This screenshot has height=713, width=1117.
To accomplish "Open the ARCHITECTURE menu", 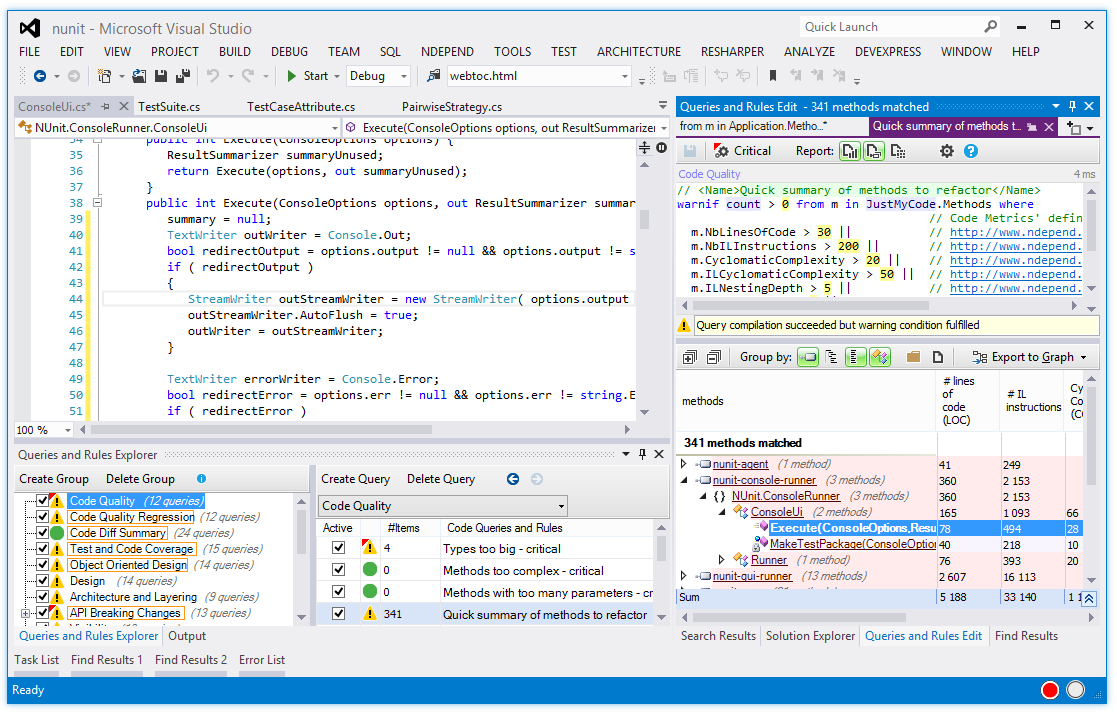I will (x=639, y=51).
